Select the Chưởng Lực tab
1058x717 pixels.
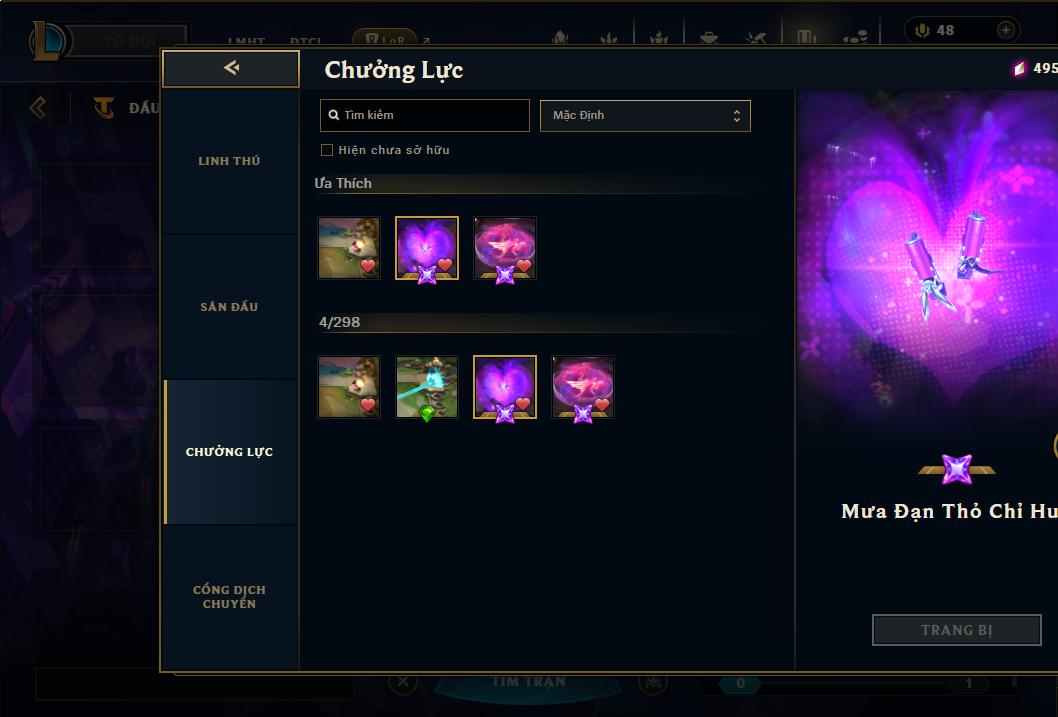pyautogui.click(x=229, y=452)
